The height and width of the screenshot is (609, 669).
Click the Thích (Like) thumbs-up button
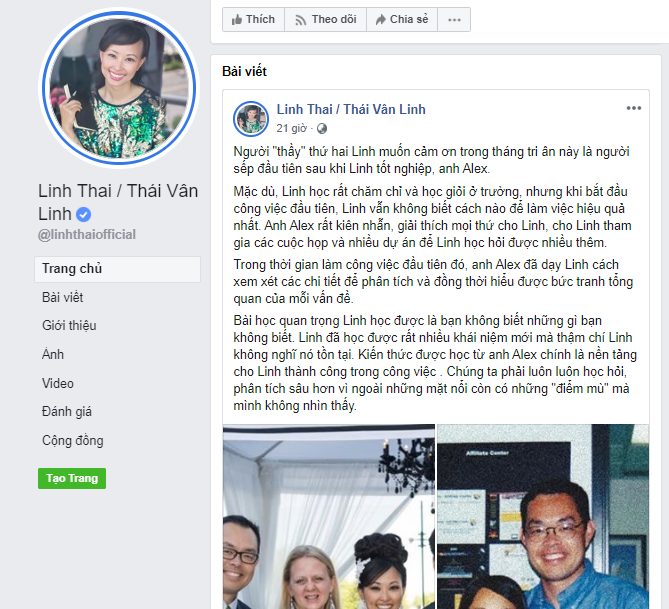pos(253,20)
